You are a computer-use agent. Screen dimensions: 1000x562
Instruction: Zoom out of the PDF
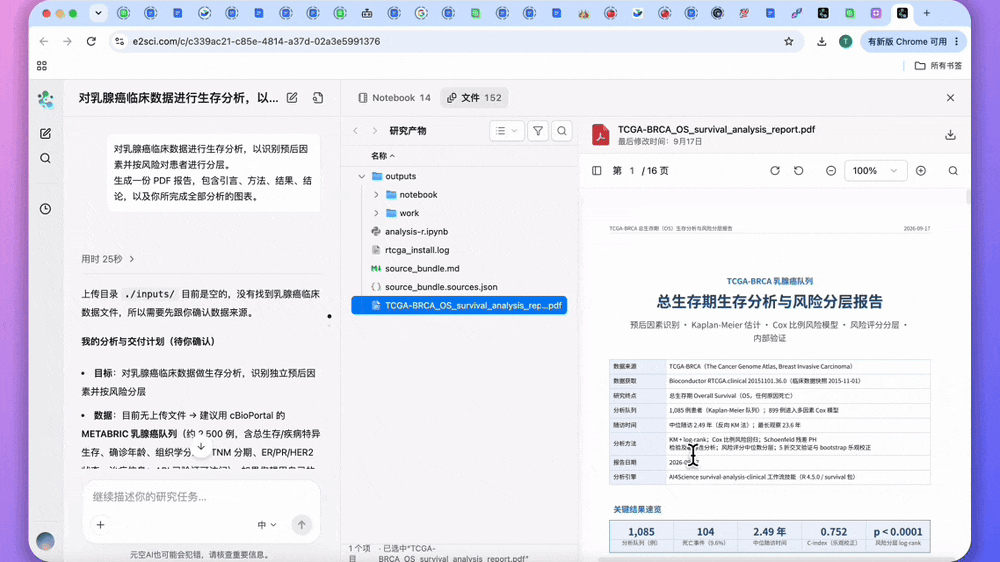click(830, 170)
